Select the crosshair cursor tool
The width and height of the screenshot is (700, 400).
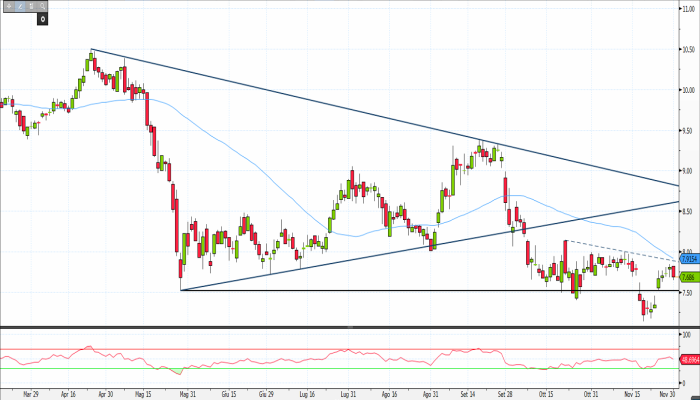pyautogui.click(x=8, y=6)
